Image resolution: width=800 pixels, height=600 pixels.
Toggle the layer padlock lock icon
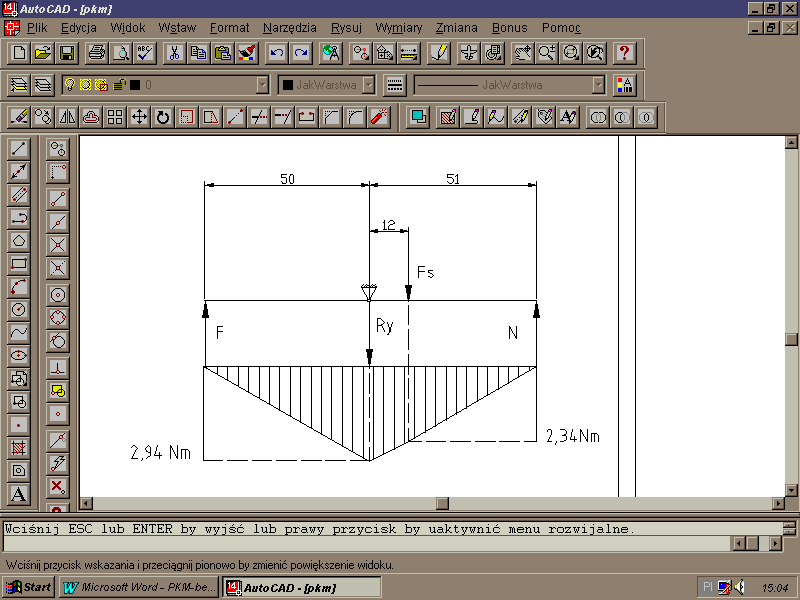pos(117,85)
